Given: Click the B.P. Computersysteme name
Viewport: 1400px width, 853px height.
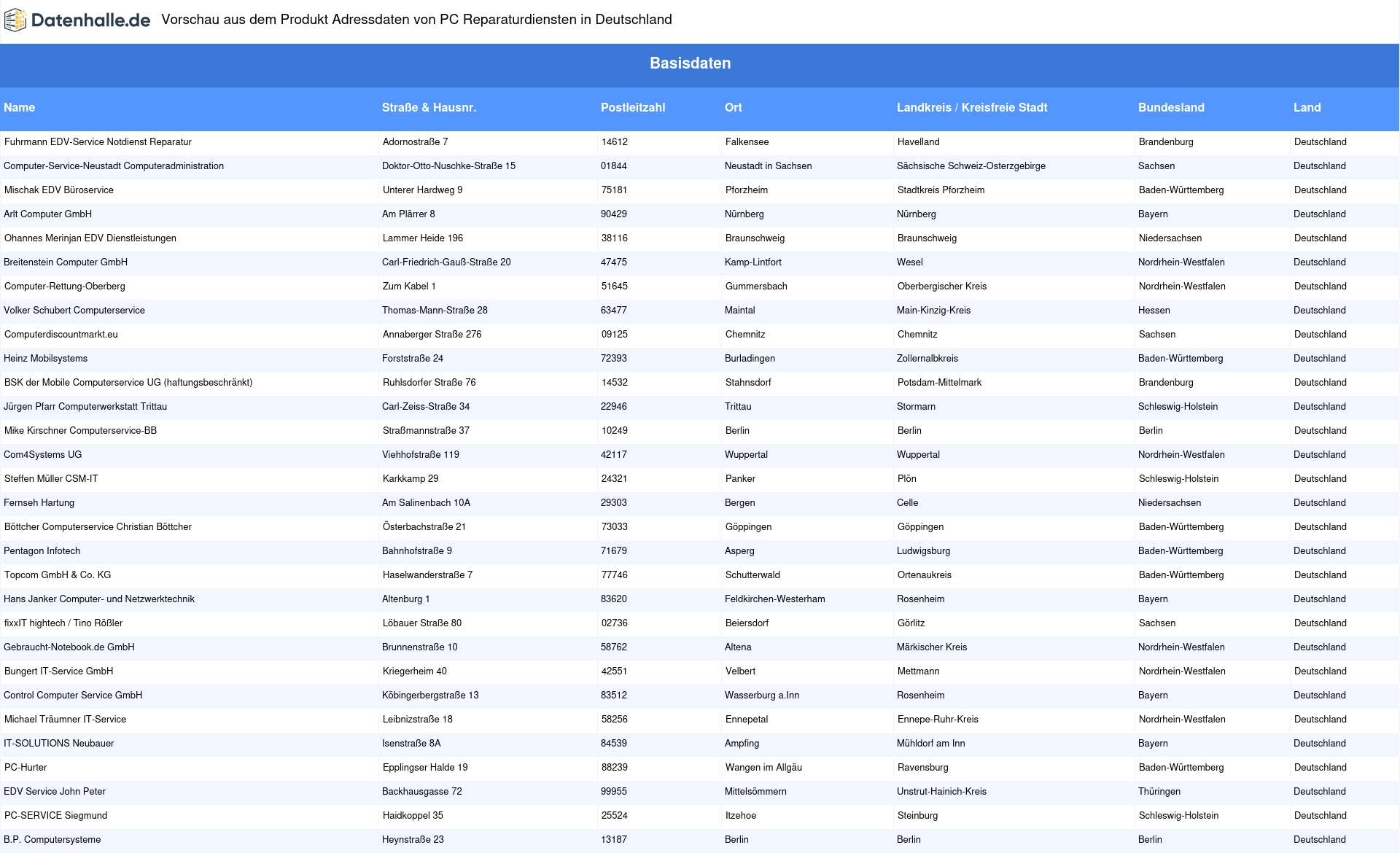Looking at the screenshot, I should pyautogui.click(x=52, y=840).
